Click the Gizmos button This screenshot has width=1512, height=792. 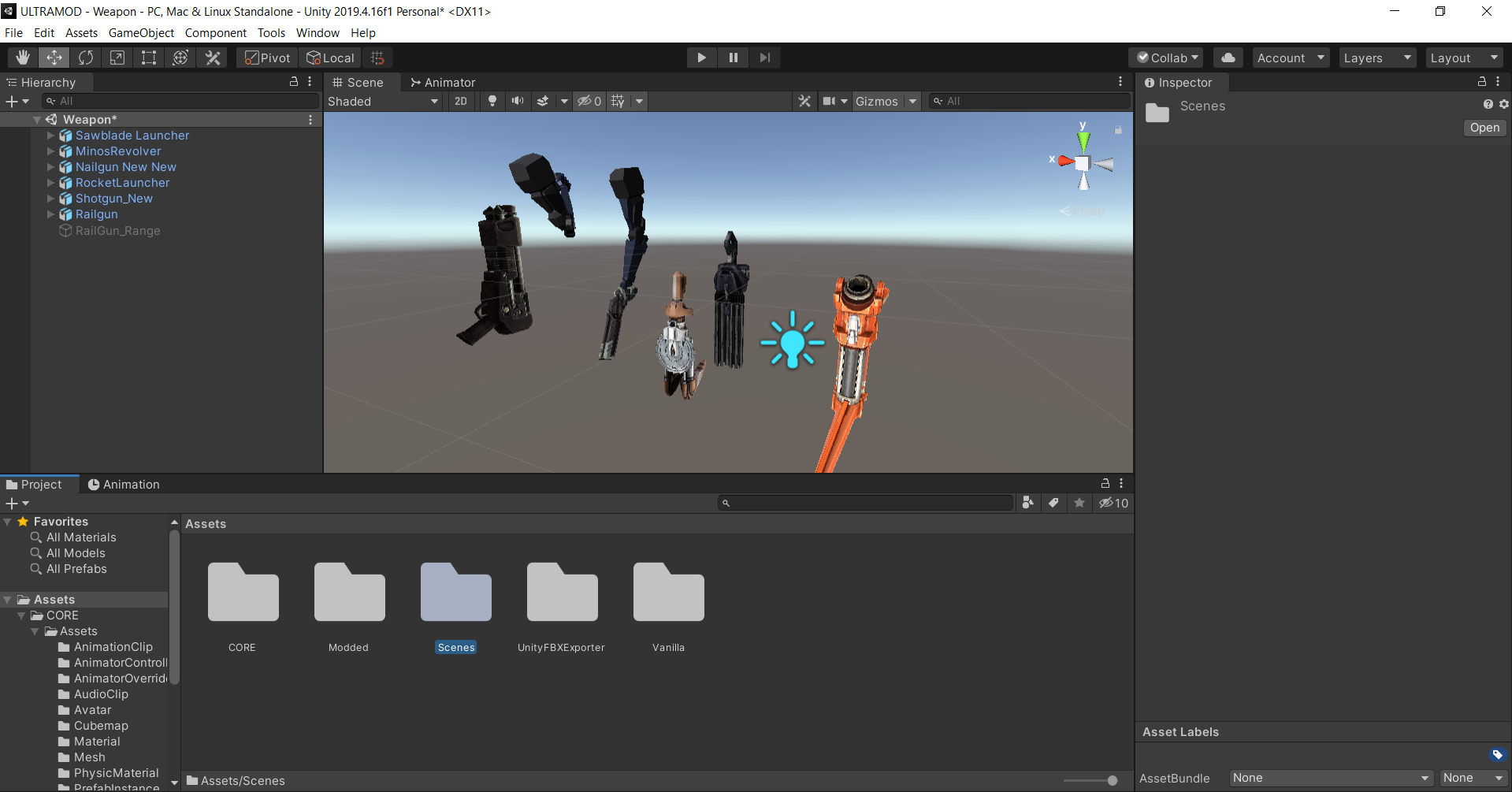[x=876, y=101]
